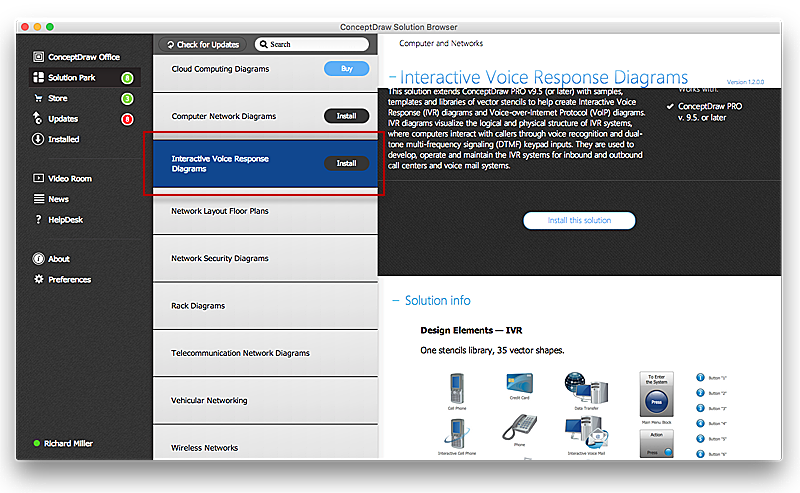Click Check for Updates button
Screen dimensions: 800x493
click(x=203, y=44)
